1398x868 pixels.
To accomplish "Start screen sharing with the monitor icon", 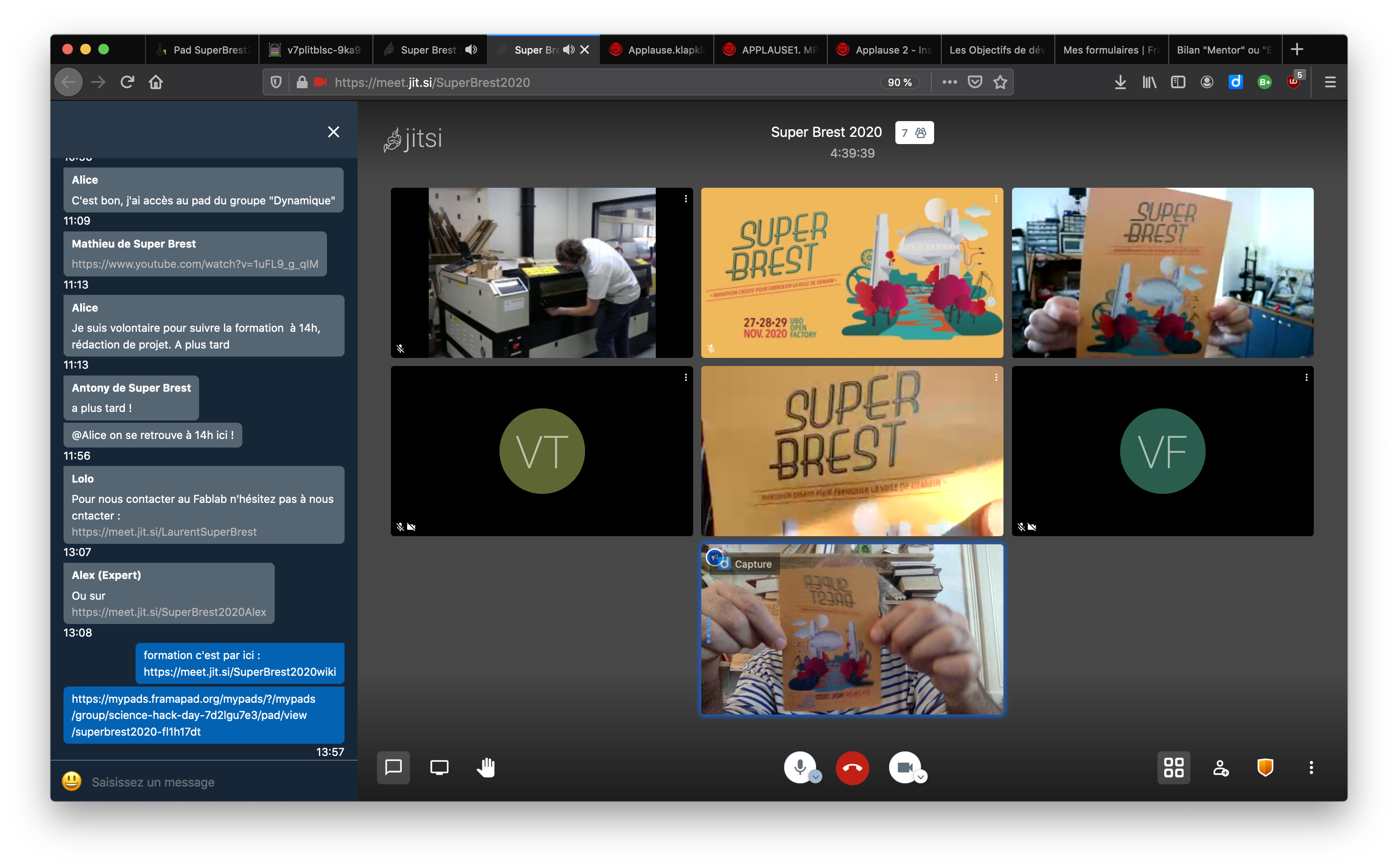I will click(439, 768).
